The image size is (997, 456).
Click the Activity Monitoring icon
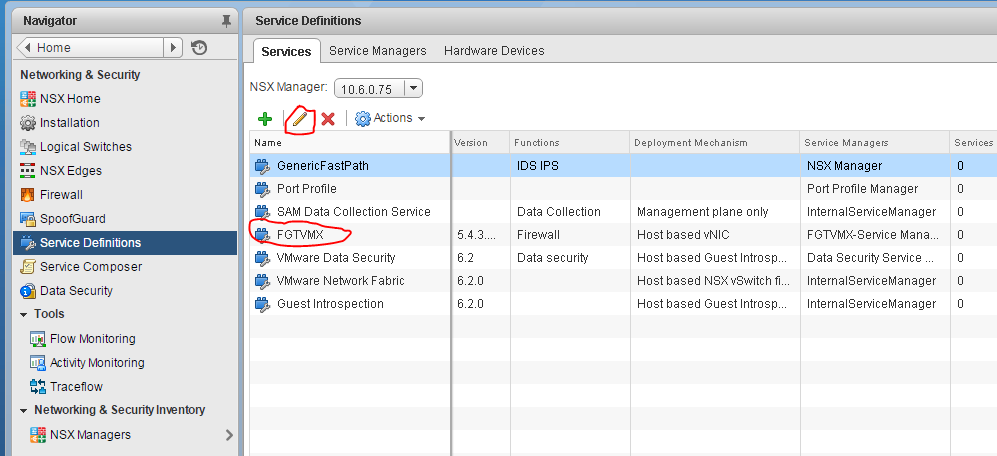coord(38,363)
